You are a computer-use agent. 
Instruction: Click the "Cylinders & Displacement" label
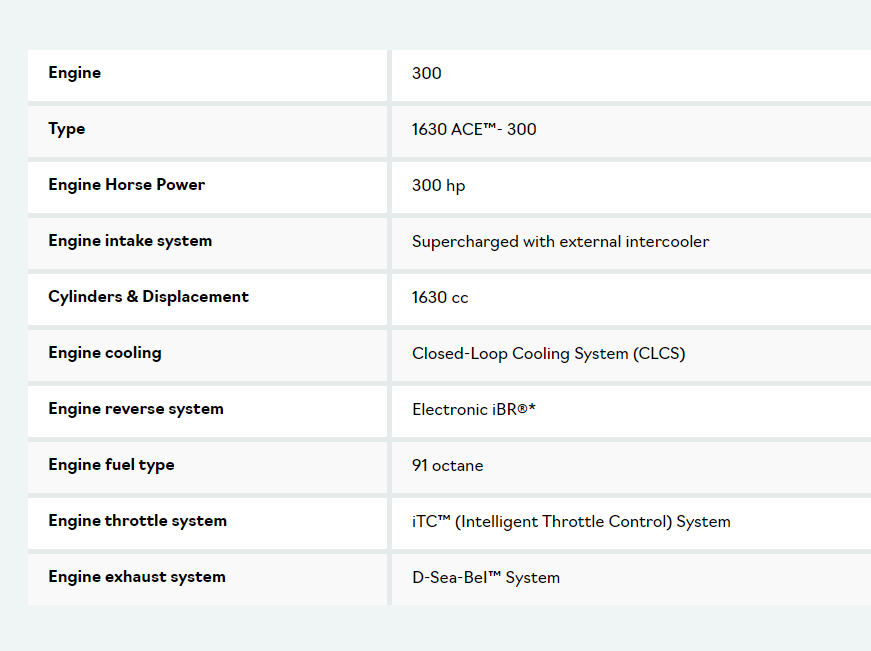(x=149, y=297)
